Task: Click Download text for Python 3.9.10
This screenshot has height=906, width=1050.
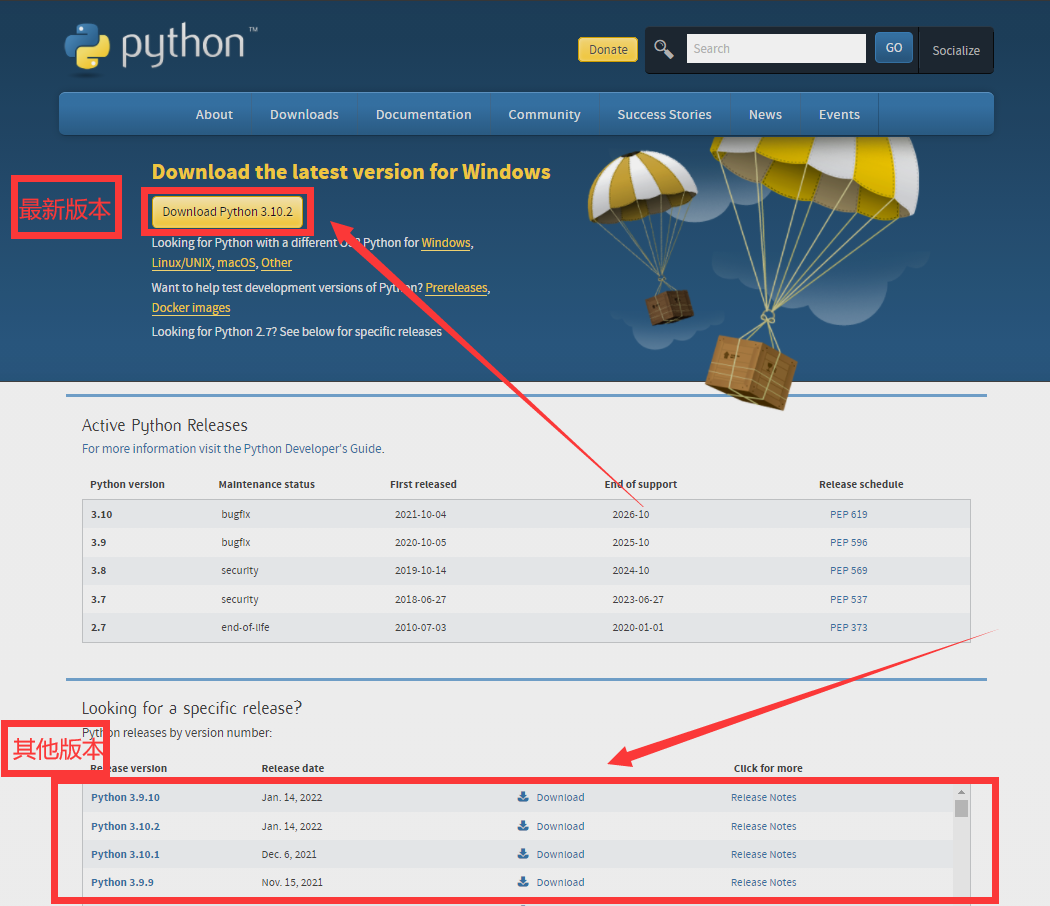Action: (x=560, y=798)
